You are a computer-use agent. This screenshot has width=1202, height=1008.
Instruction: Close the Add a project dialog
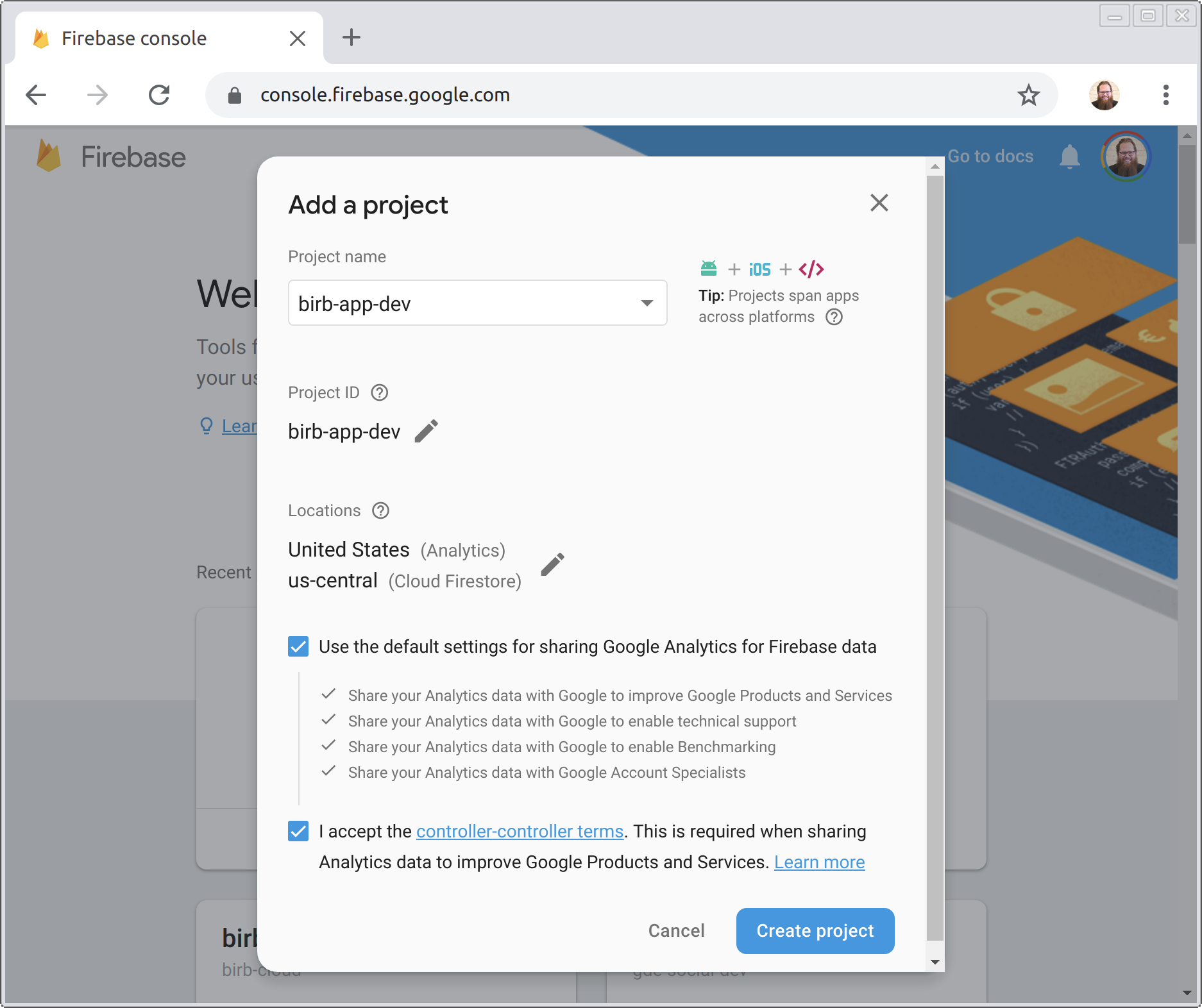(x=879, y=203)
